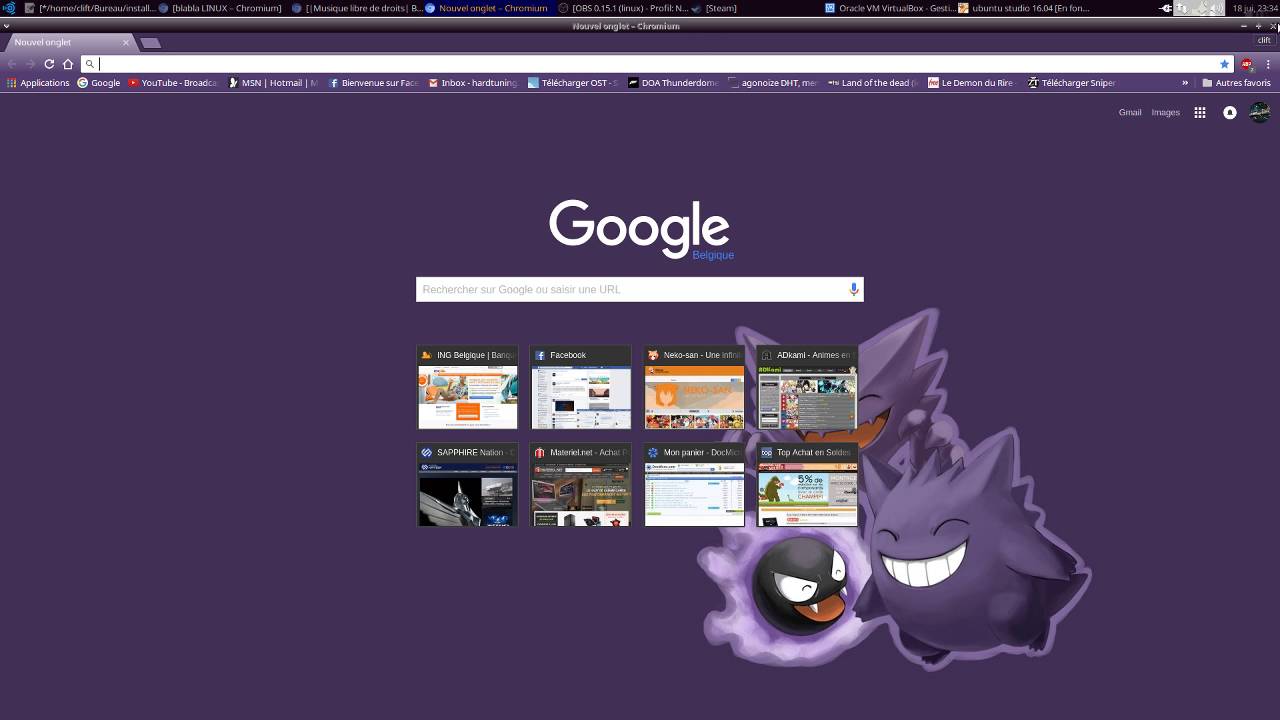The width and height of the screenshot is (1280, 720).
Task: Switch to ubuntu studio 16.04 window
Action: point(1023,8)
